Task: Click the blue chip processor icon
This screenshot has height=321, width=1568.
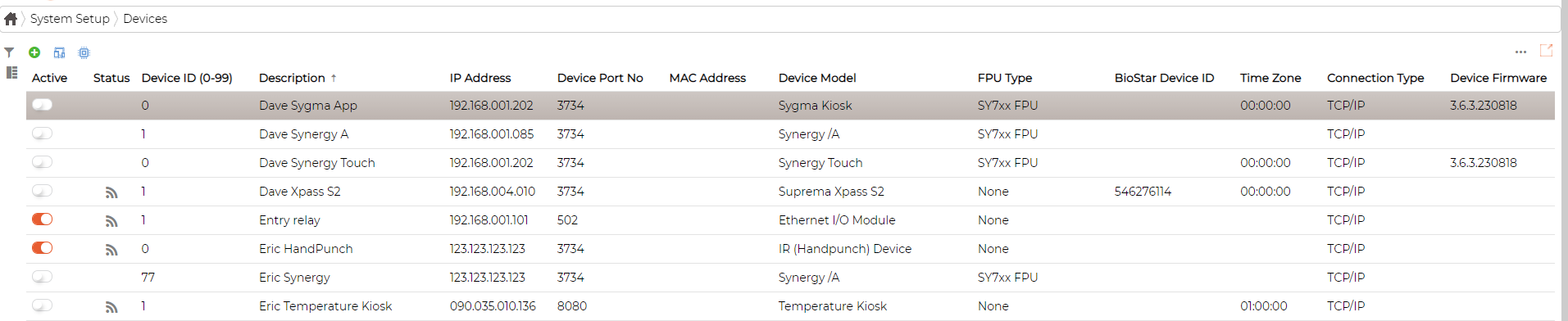Action: [84, 52]
